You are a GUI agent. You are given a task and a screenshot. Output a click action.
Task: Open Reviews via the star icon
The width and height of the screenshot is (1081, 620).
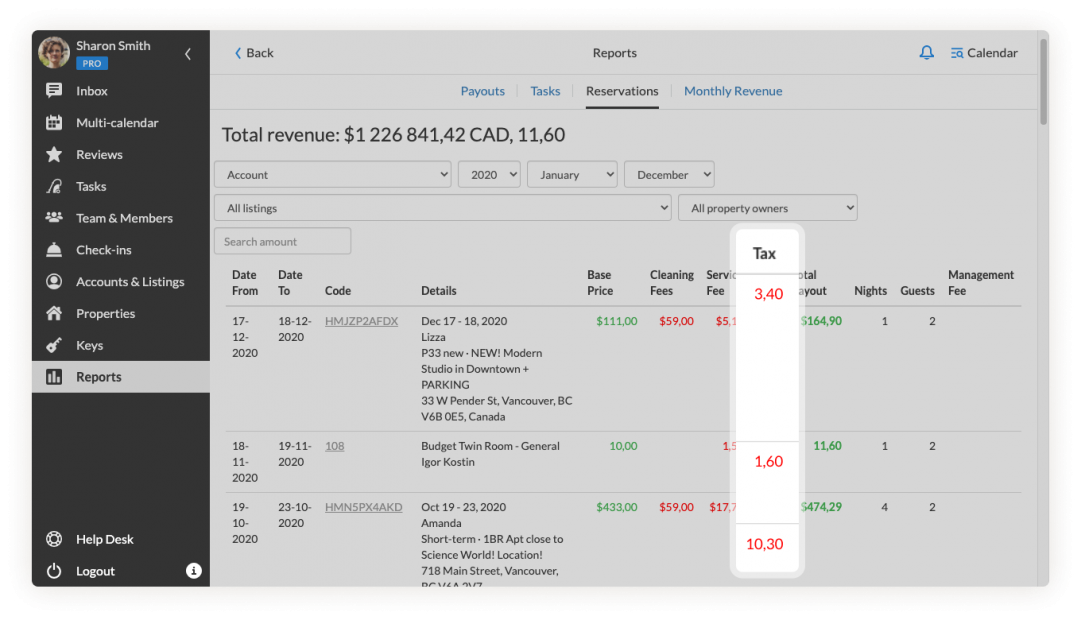[54, 155]
